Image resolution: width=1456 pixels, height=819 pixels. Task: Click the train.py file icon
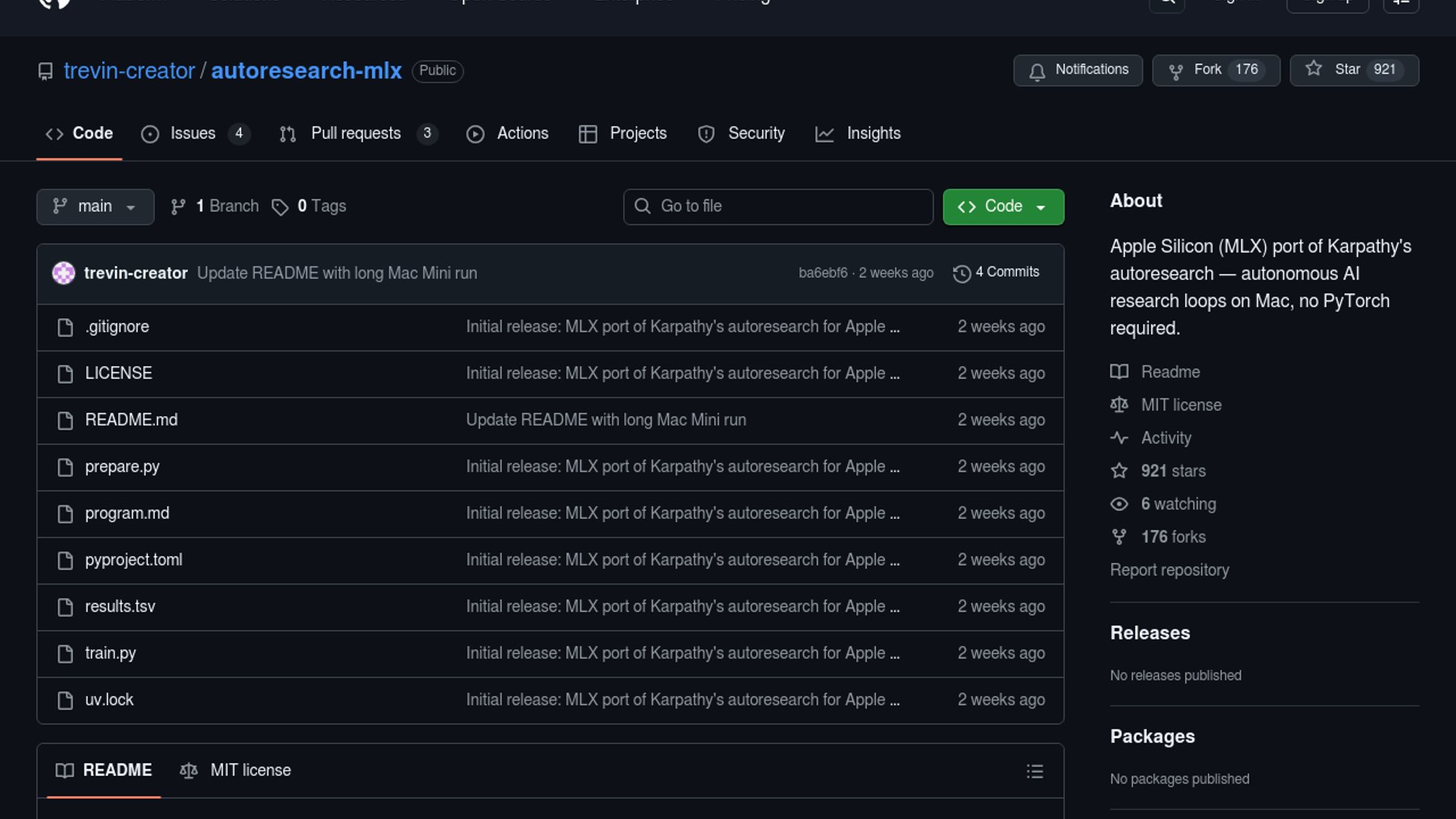click(65, 654)
